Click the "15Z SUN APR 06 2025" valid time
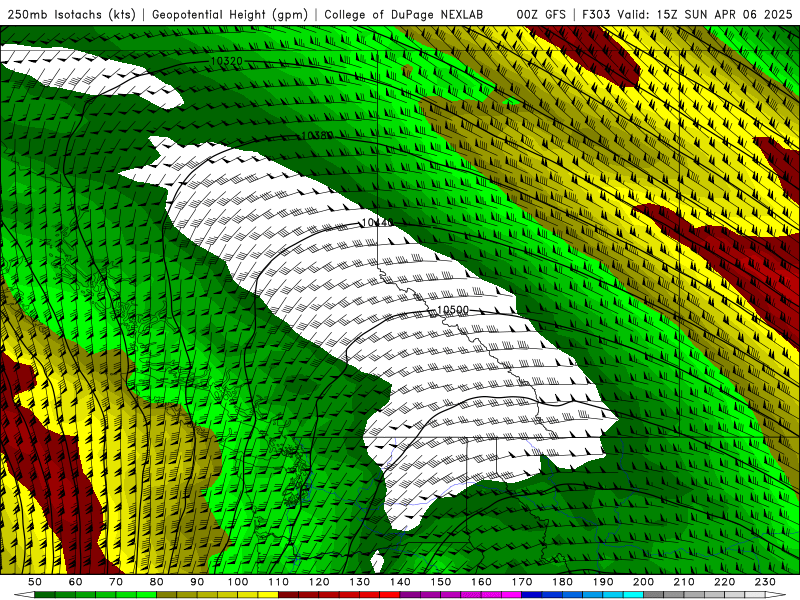 [x=724, y=14]
